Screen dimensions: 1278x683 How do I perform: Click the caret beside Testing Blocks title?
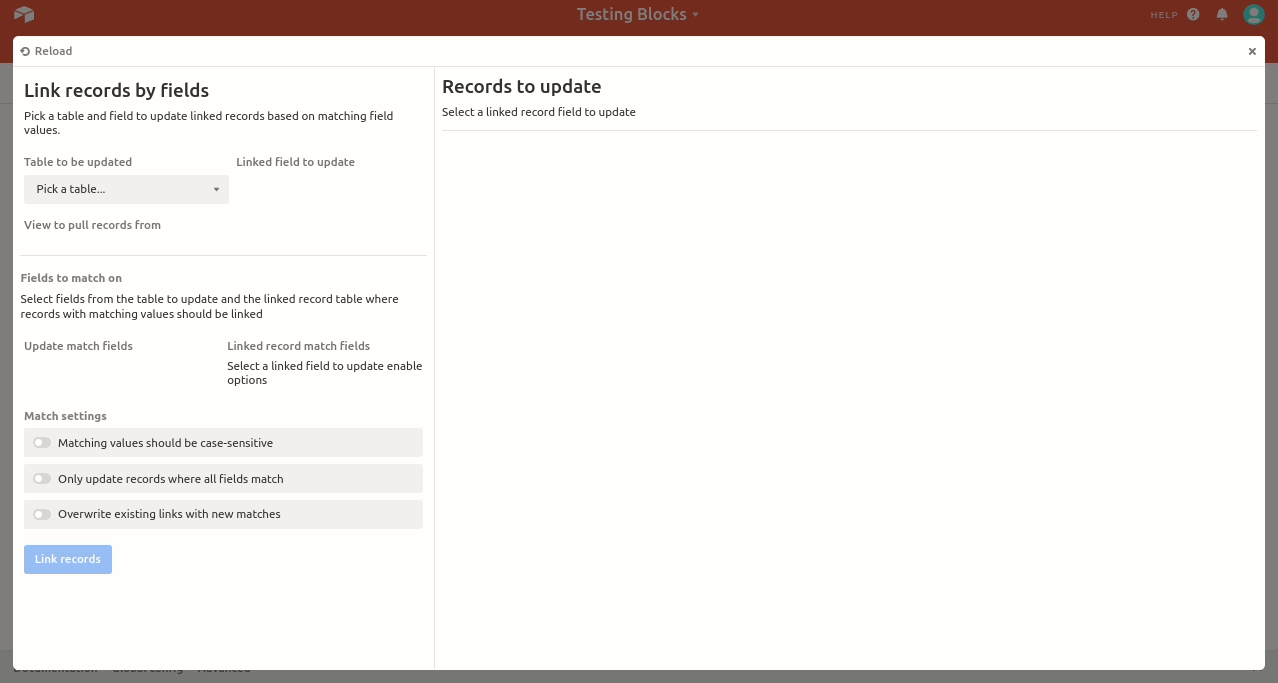[696, 15]
